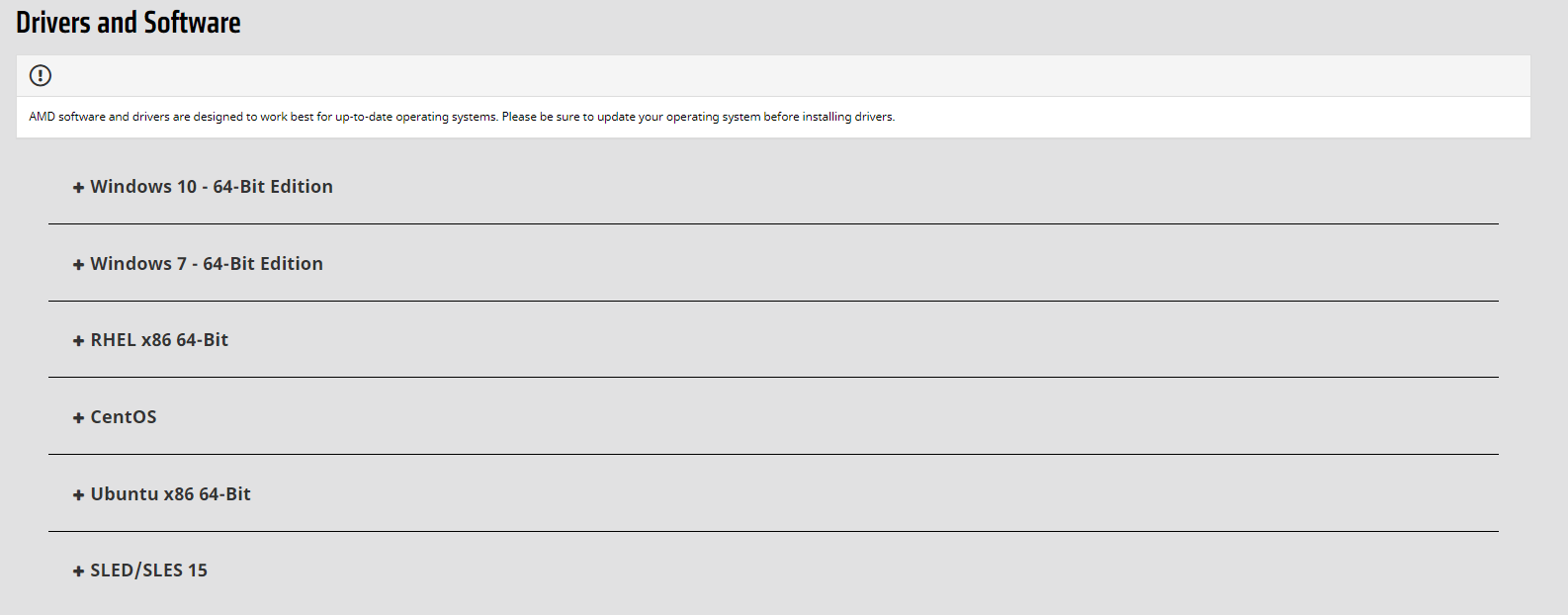Click the plus icon beside Windows 10
This screenshot has width=1568, height=615.
coord(78,188)
